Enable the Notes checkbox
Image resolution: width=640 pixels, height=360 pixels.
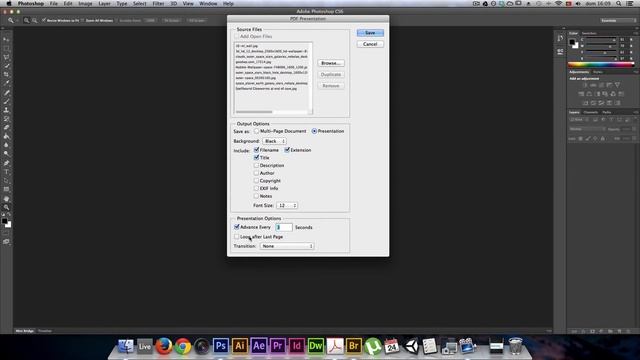pyautogui.click(x=256, y=196)
